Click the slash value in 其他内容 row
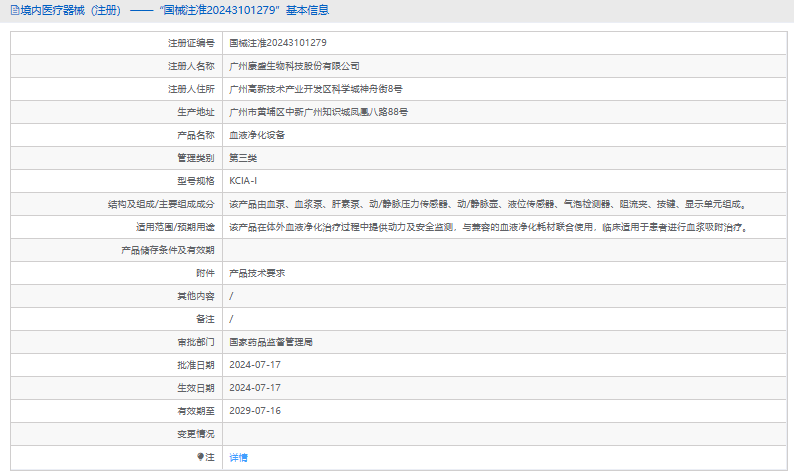The height and width of the screenshot is (475, 794). (x=231, y=296)
